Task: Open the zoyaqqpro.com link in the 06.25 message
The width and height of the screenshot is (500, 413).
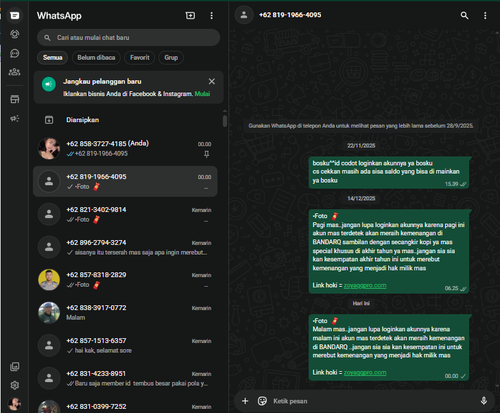Action: 365,286
